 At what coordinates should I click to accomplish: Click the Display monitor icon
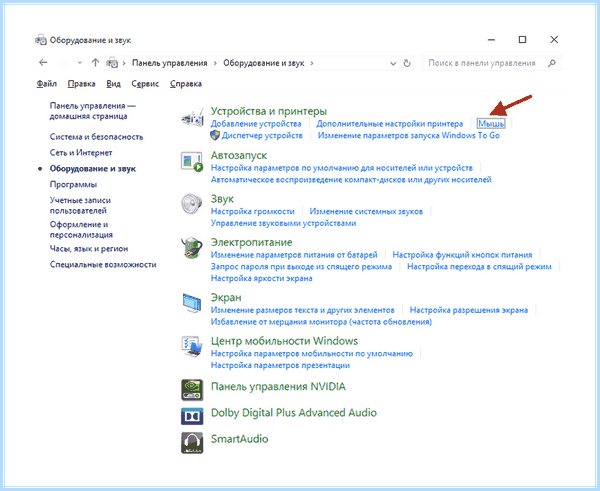[x=192, y=303]
